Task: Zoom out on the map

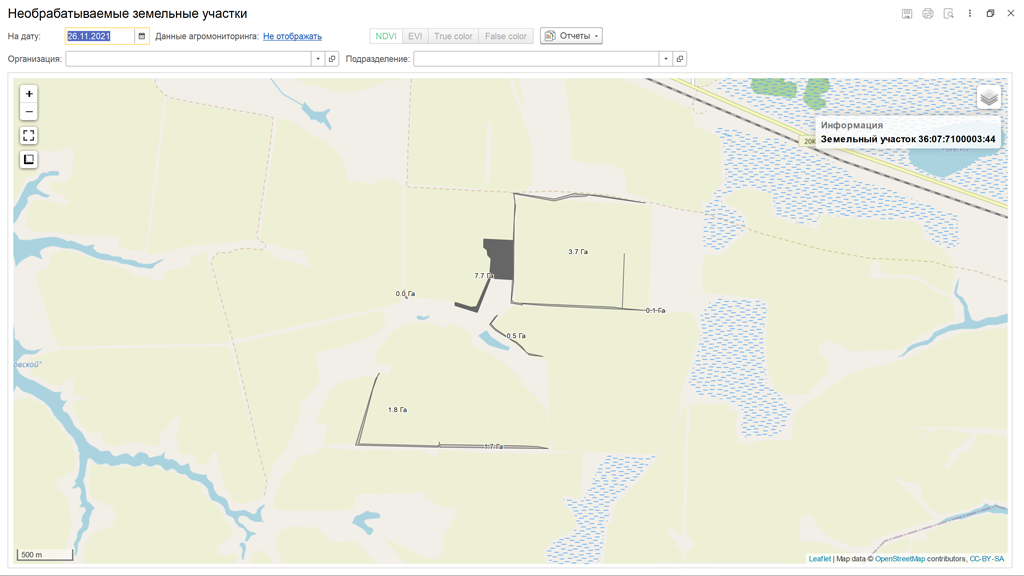Action: tap(29, 112)
